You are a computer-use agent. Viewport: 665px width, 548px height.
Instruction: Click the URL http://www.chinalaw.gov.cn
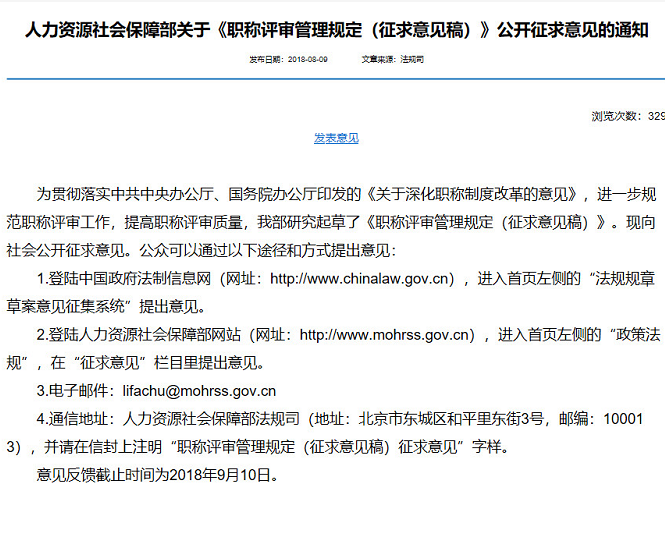point(359,279)
